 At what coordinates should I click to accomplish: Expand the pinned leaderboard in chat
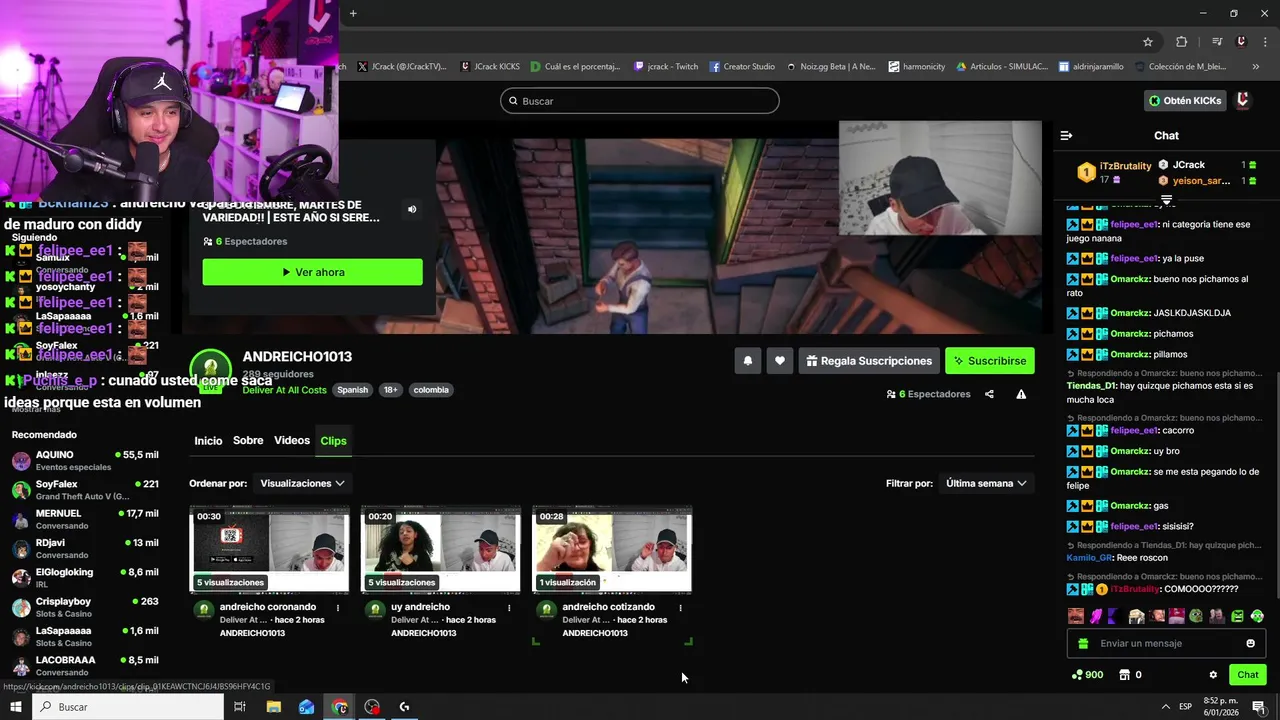pos(1166,200)
